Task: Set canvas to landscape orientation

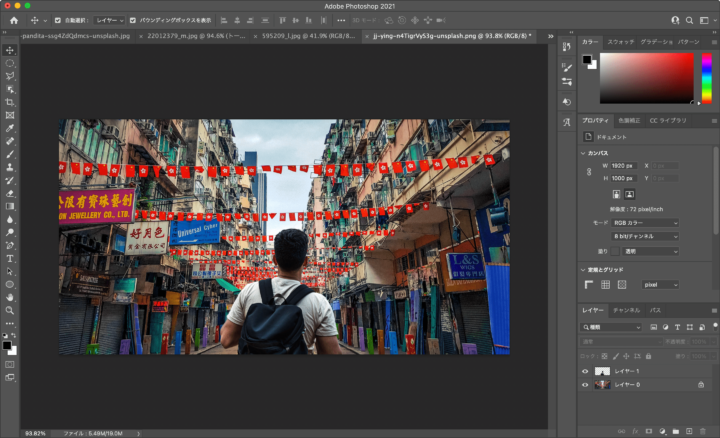Action: click(630, 194)
